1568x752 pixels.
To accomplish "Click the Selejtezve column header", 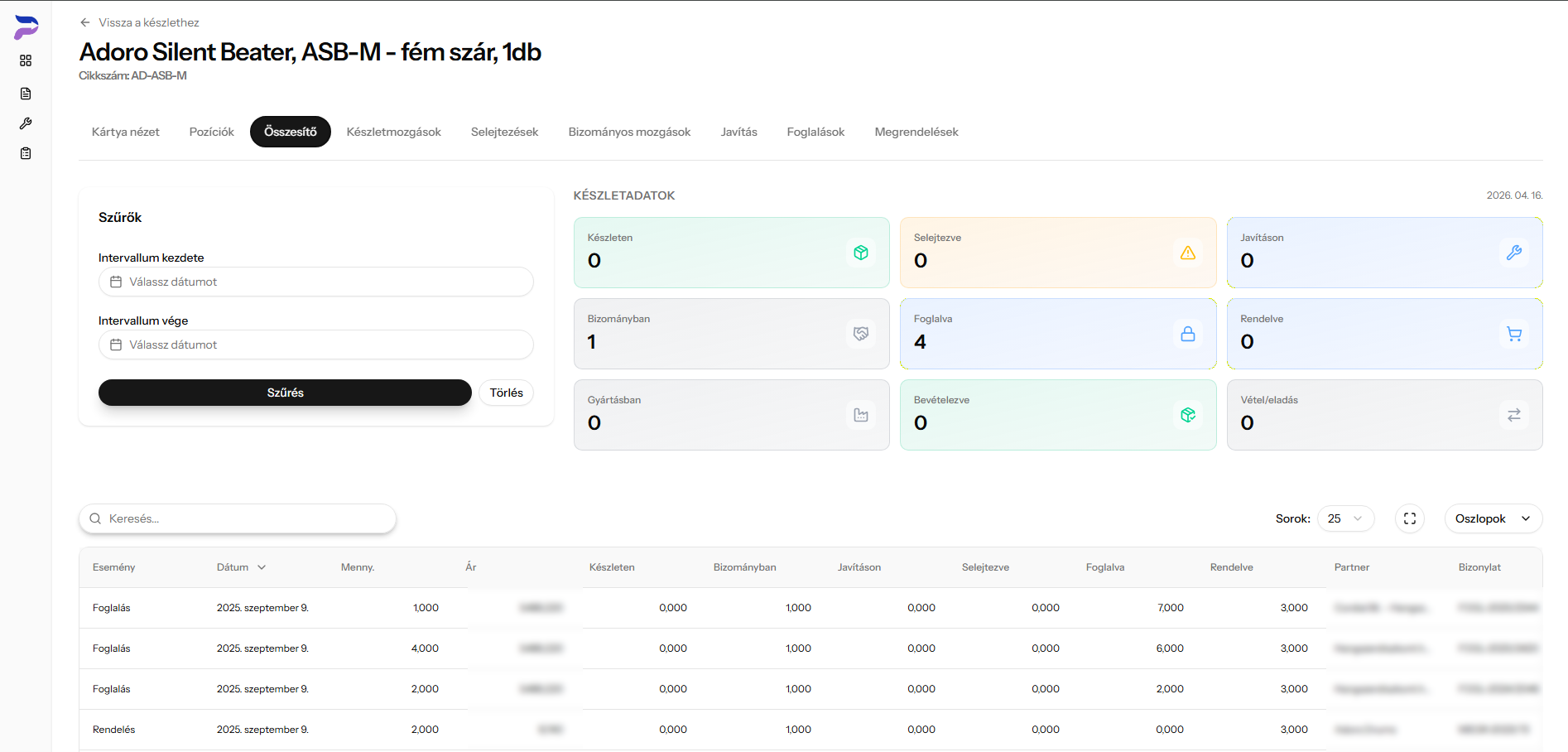I will [x=985, y=567].
